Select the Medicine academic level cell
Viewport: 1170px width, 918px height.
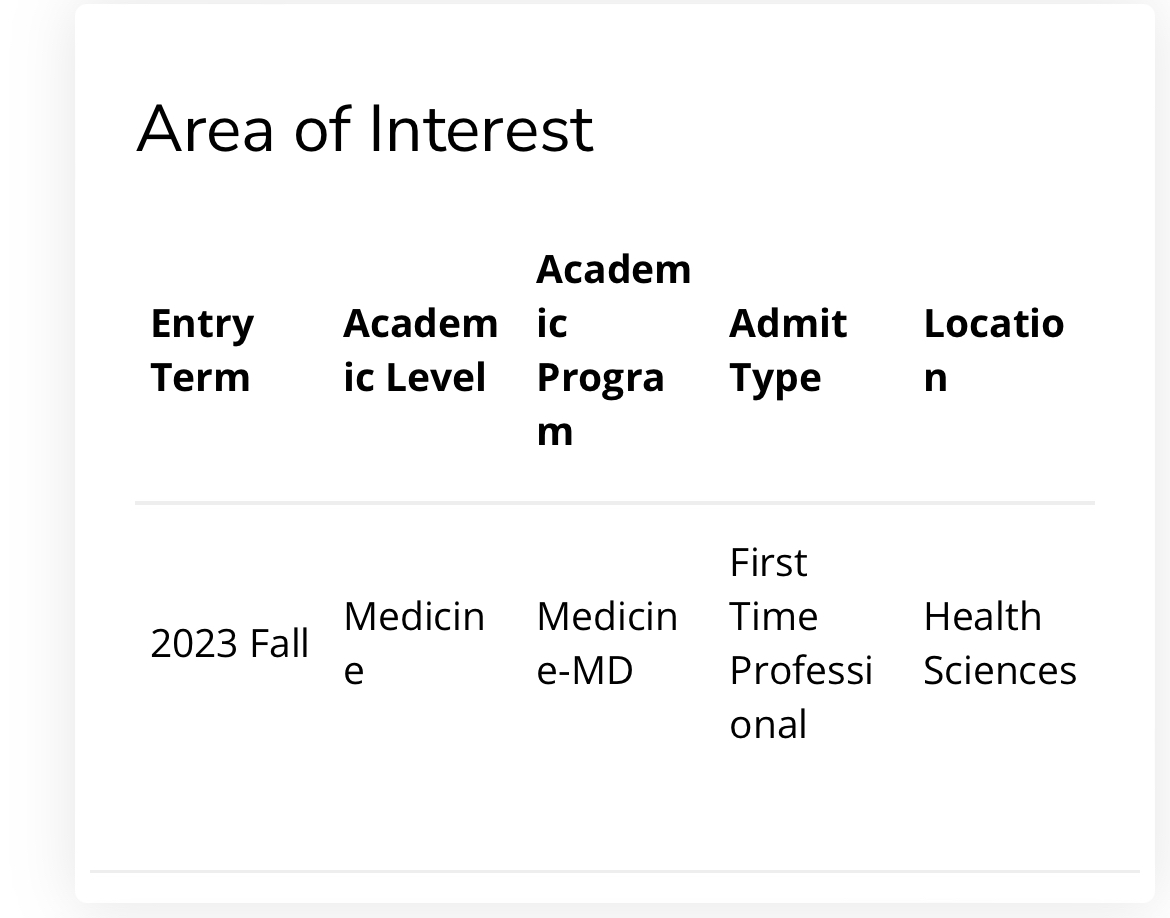coord(414,643)
